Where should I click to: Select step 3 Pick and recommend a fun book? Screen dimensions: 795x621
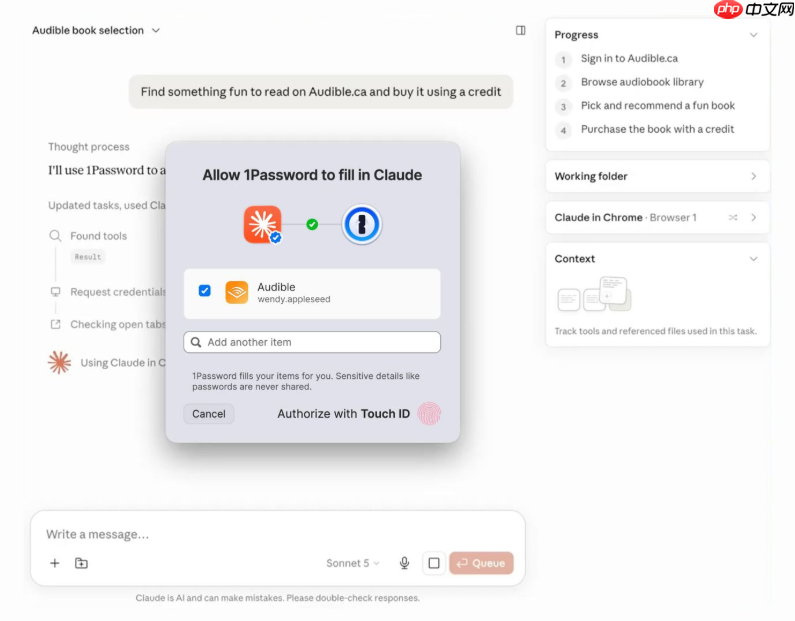[x=658, y=105]
